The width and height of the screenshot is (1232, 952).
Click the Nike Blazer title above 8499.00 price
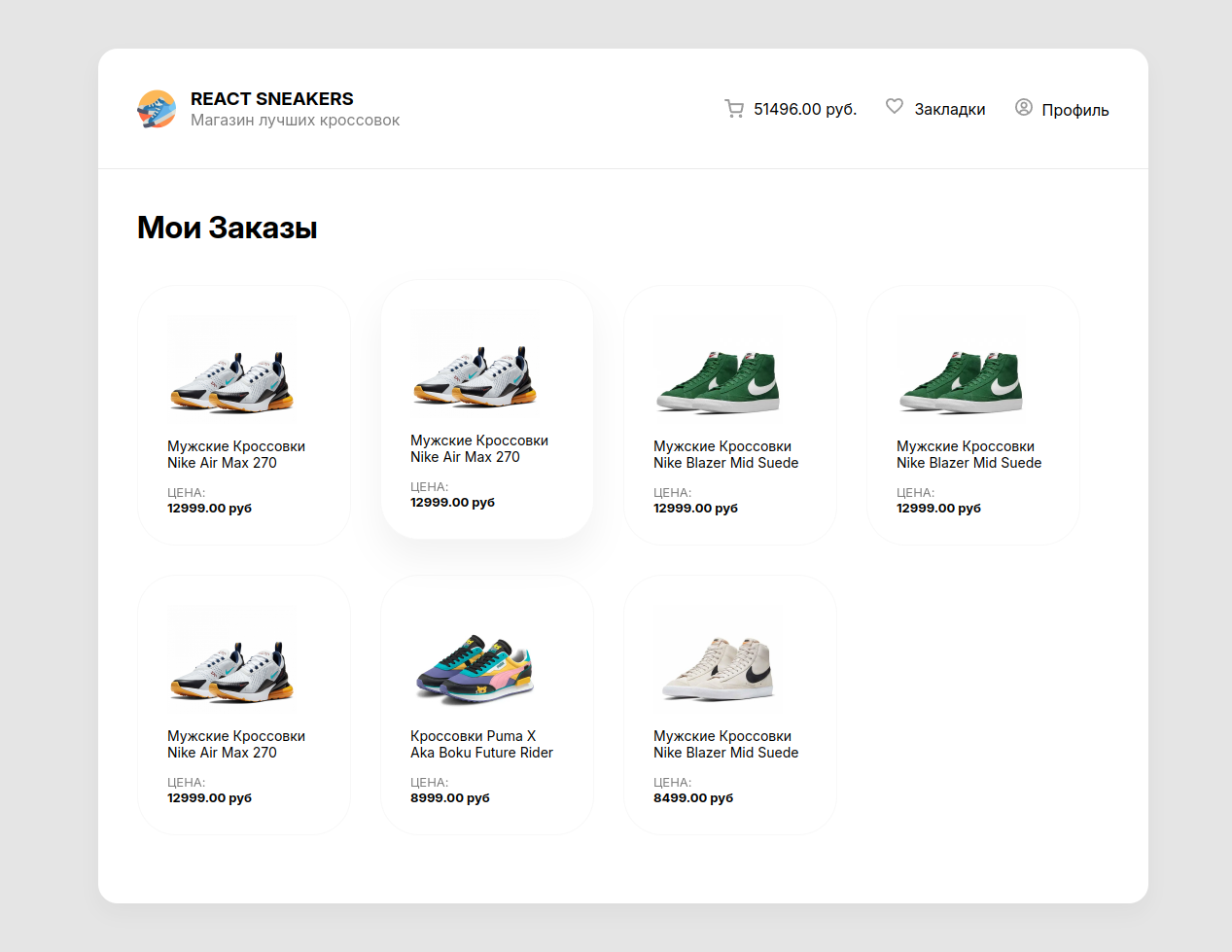[725, 744]
